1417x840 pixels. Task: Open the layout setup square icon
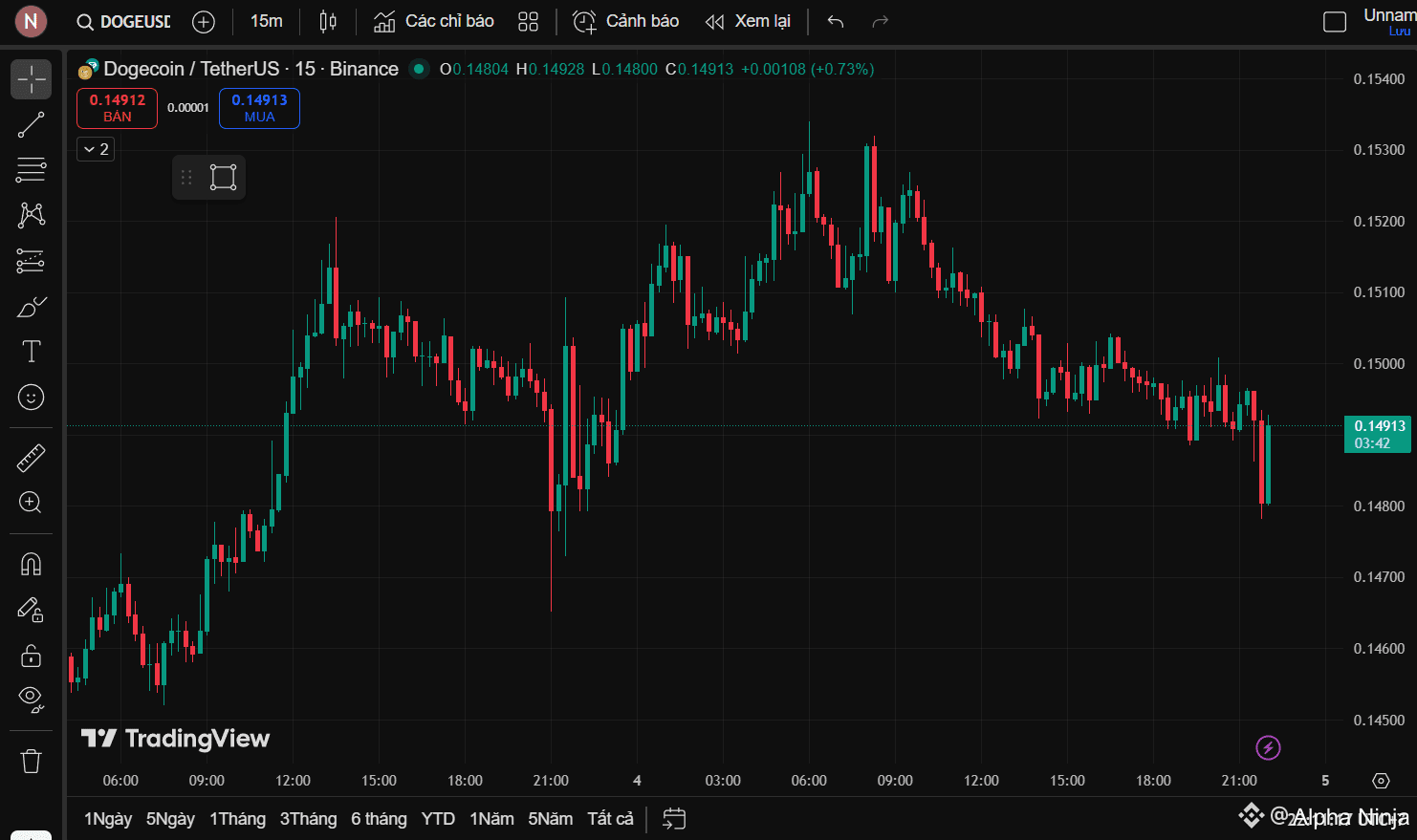1335,21
